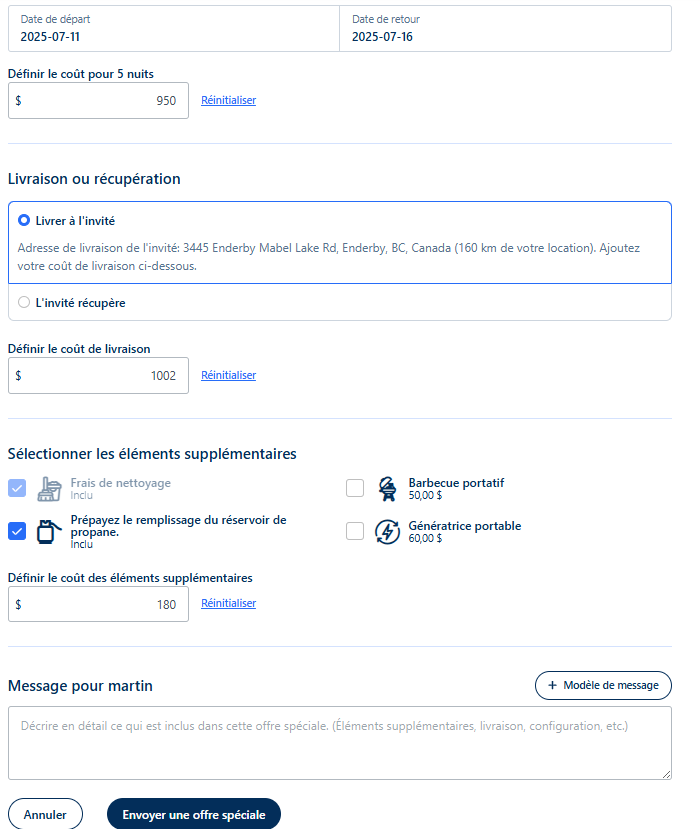Reset the delivery cost with Réinitialiser
The image size is (700, 832).
point(228,375)
